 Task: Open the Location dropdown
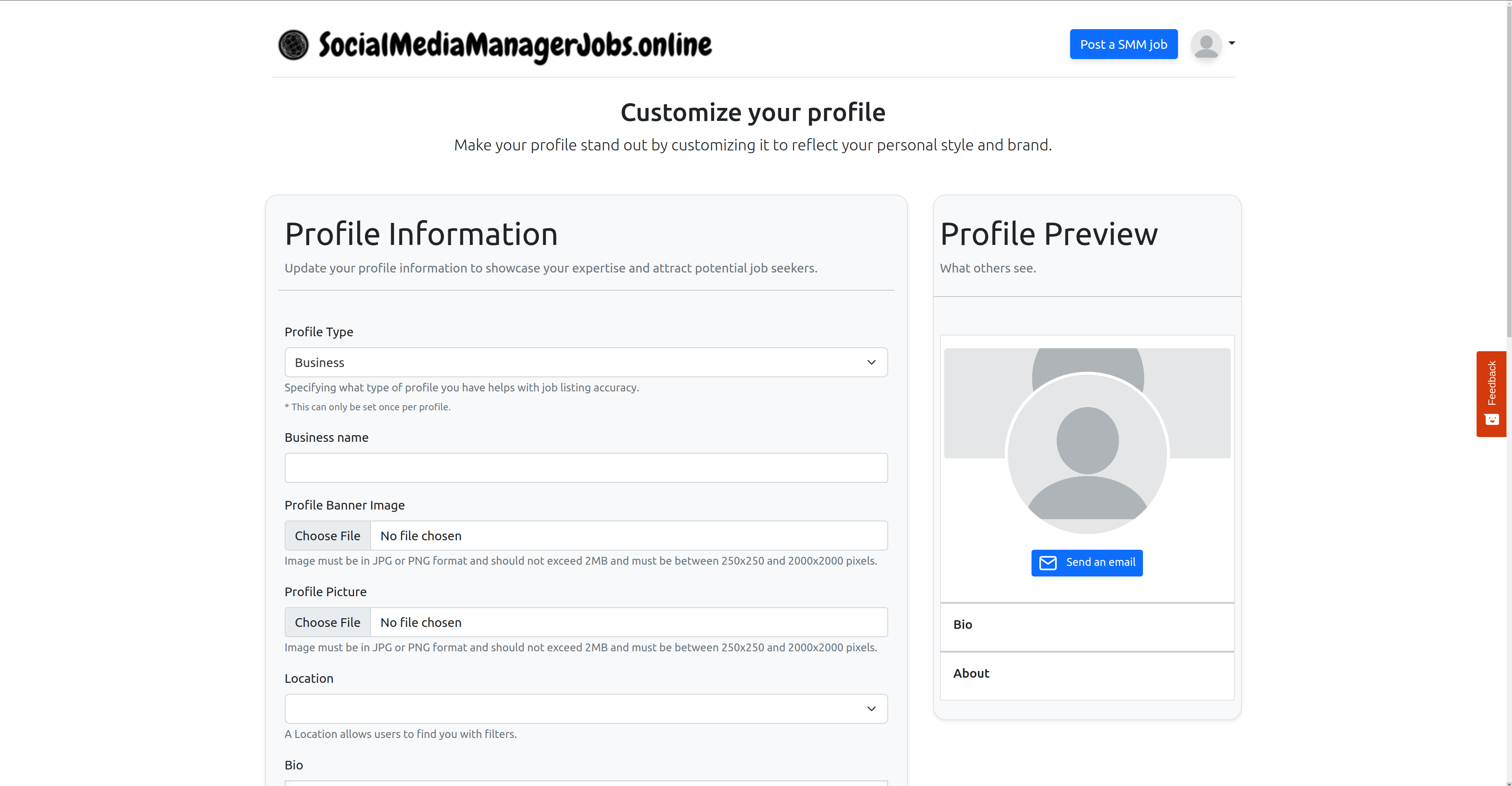[586, 708]
